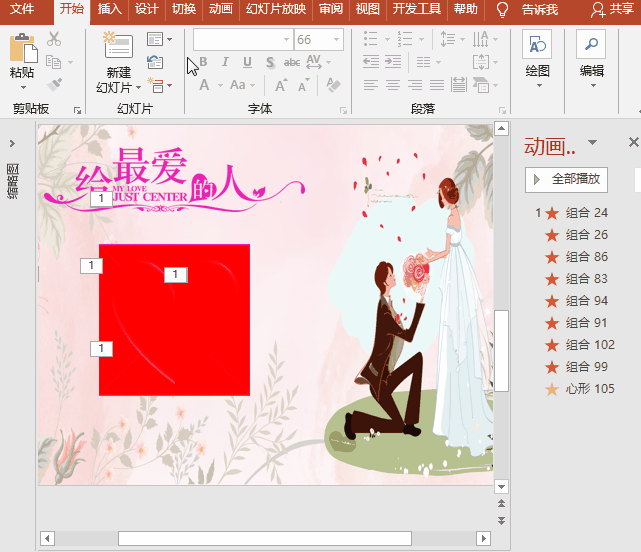Viewport: 641px width, 552px height.
Task: Open paragraph group dialog launcher
Action: coord(502,110)
